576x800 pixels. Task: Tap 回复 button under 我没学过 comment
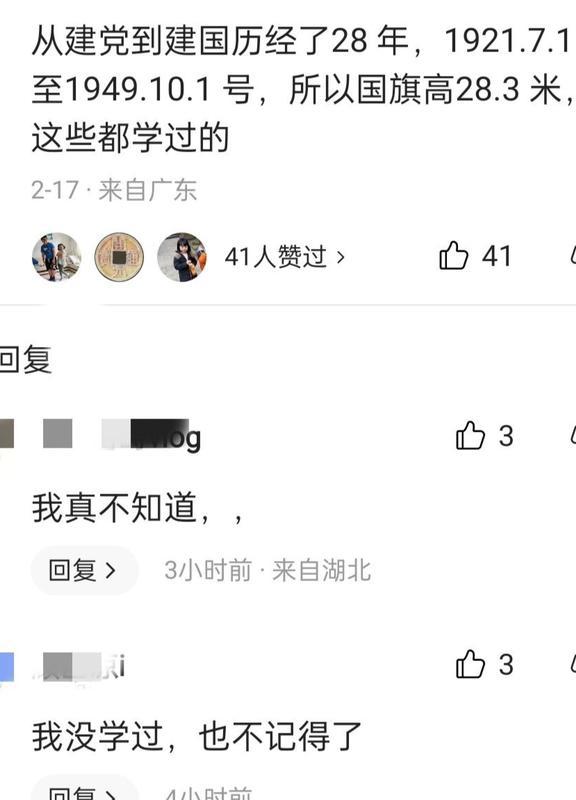pyautogui.click(x=84, y=788)
